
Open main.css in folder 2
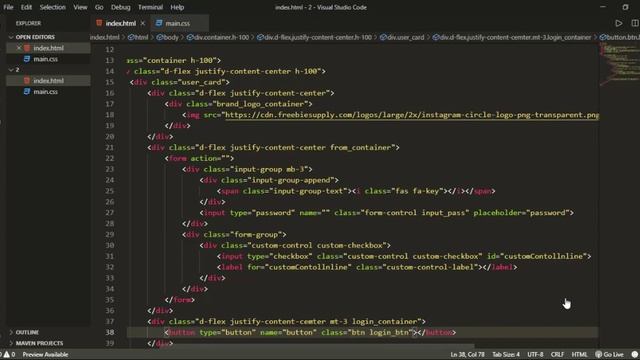pos(45,91)
